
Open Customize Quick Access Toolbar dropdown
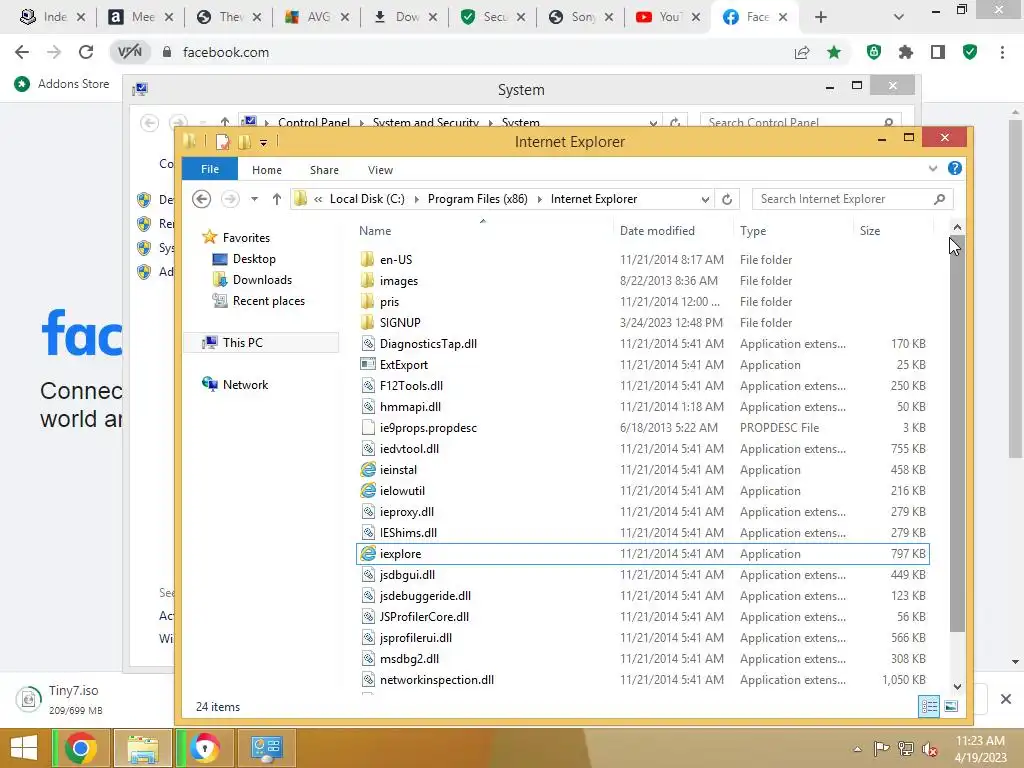tap(263, 142)
